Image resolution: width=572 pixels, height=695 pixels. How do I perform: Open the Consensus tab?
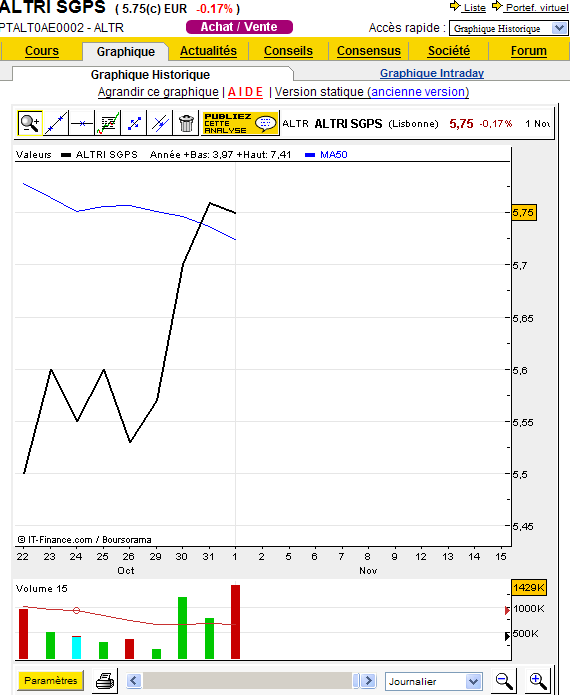click(x=368, y=51)
